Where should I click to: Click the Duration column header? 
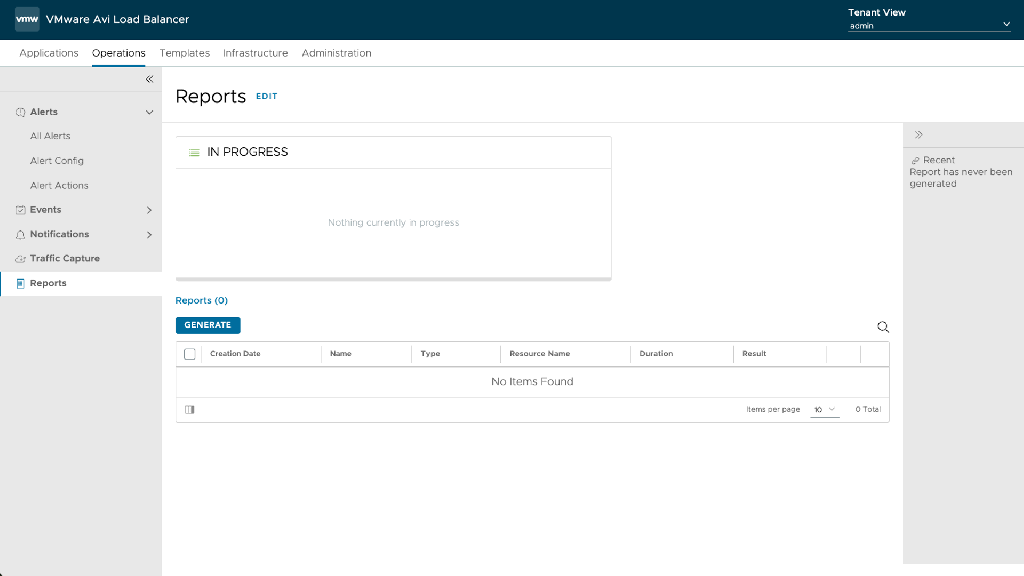[x=656, y=353]
